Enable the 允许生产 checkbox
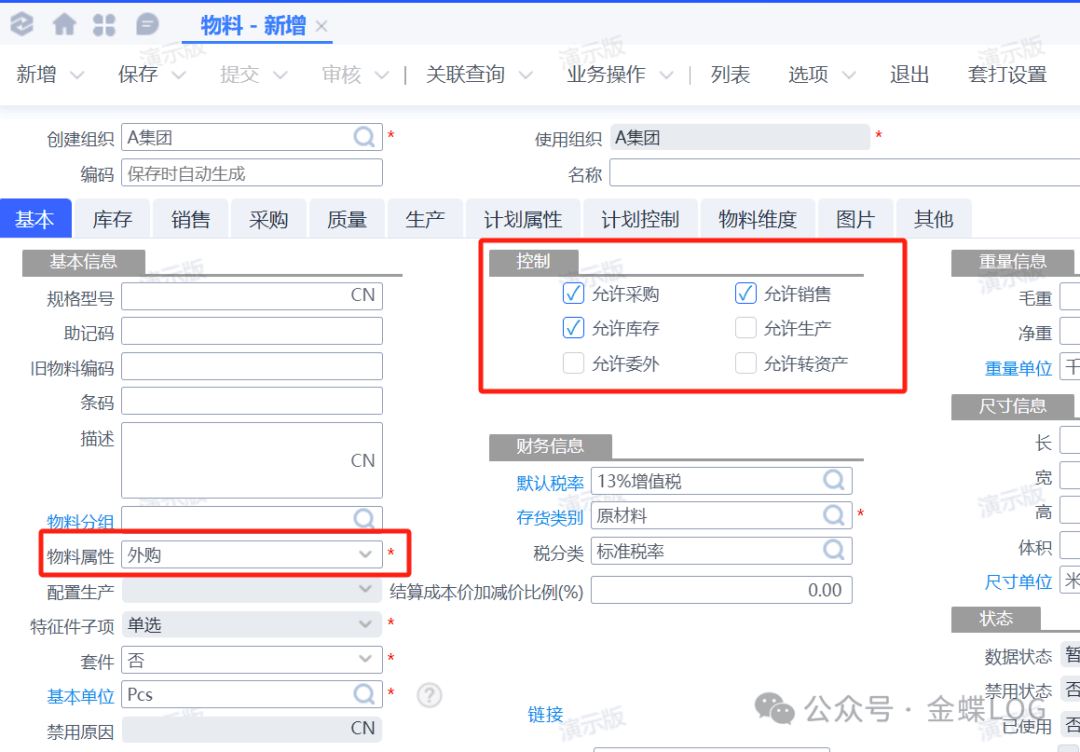1080x752 pixels. 745,328
